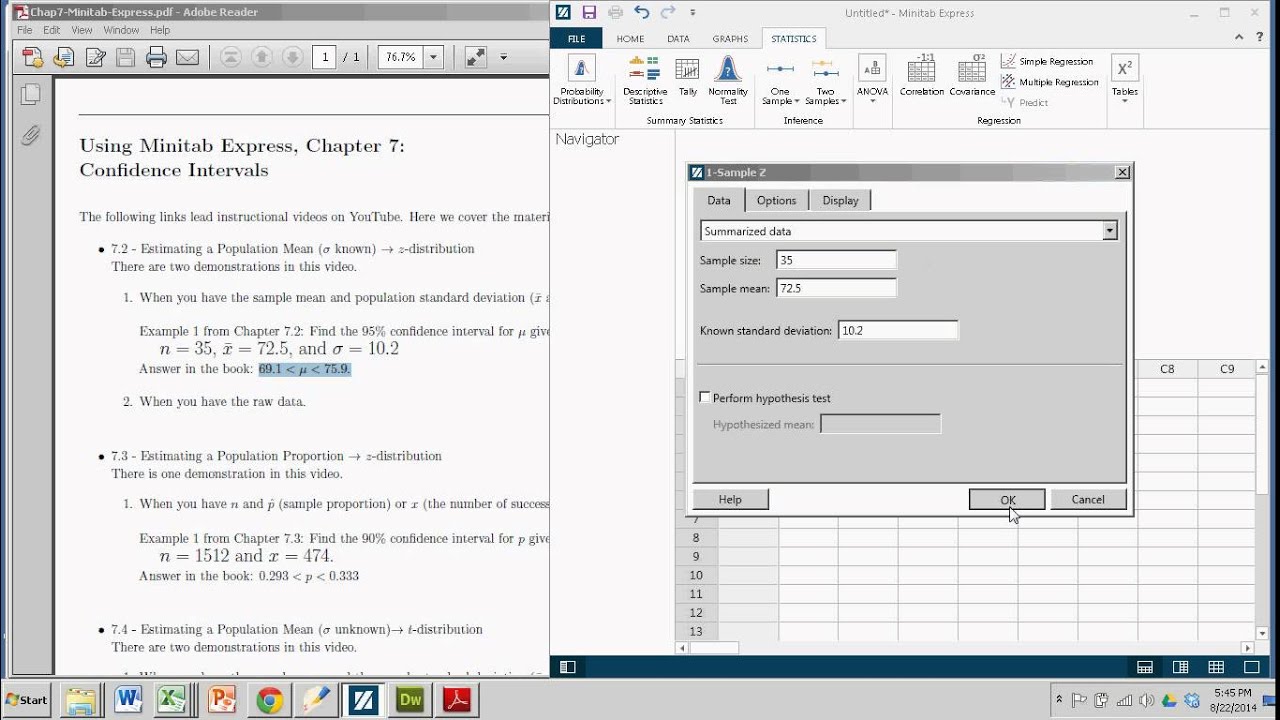Click the taskbar clock showing 5:45 PM
Image resolution: width=1280 pixels, height=720 pixels.
coord(1233,692)
